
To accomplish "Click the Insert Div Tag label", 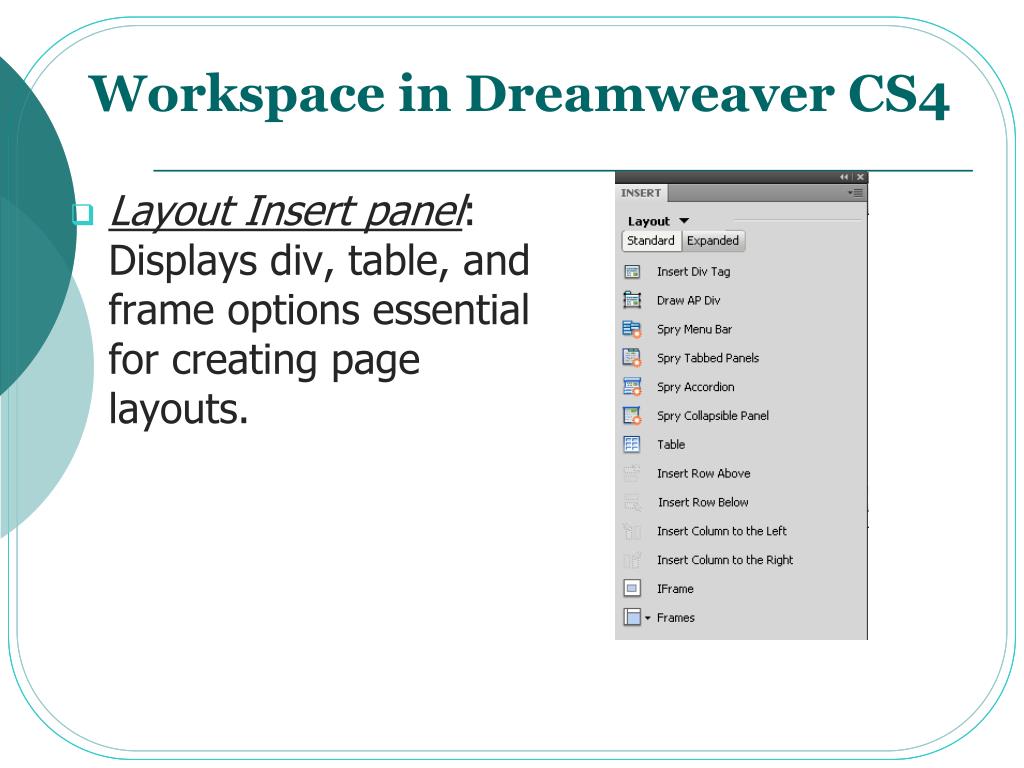I will tap(694, 272).
